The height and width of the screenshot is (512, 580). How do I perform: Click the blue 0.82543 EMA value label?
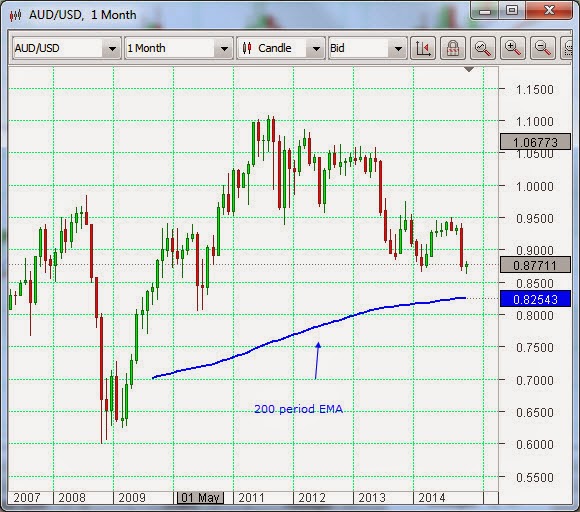tap(535, 299)
